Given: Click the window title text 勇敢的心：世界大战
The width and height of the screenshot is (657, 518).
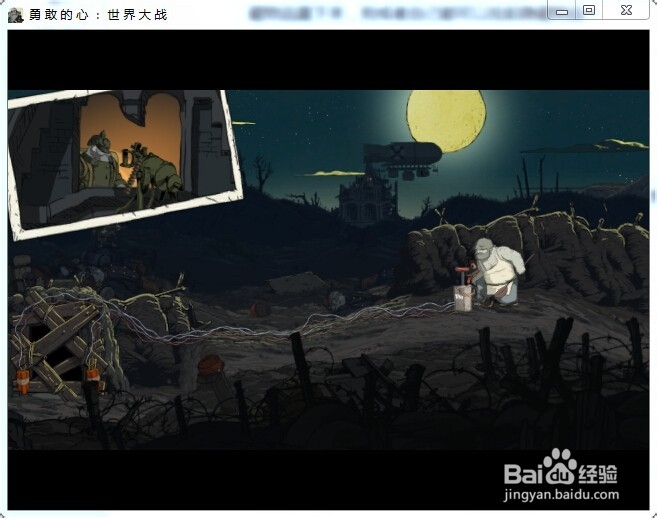Looking at the screenshot, I should 98,15.
